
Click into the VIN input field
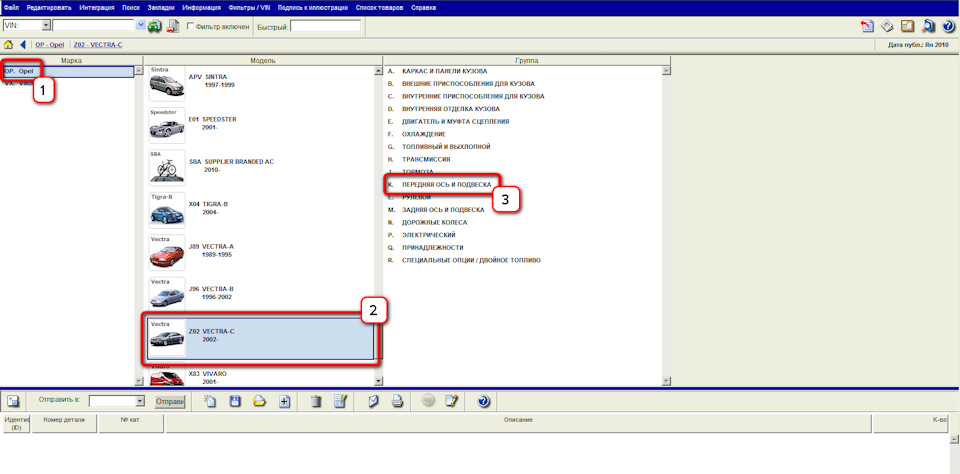(x=94, y=25)
